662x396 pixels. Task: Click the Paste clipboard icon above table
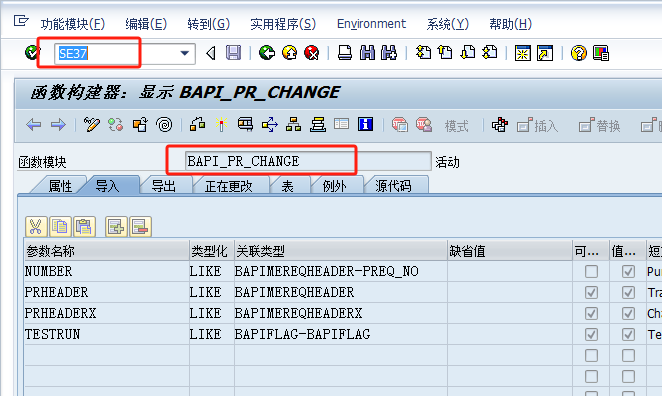click(x=84, y=227)
